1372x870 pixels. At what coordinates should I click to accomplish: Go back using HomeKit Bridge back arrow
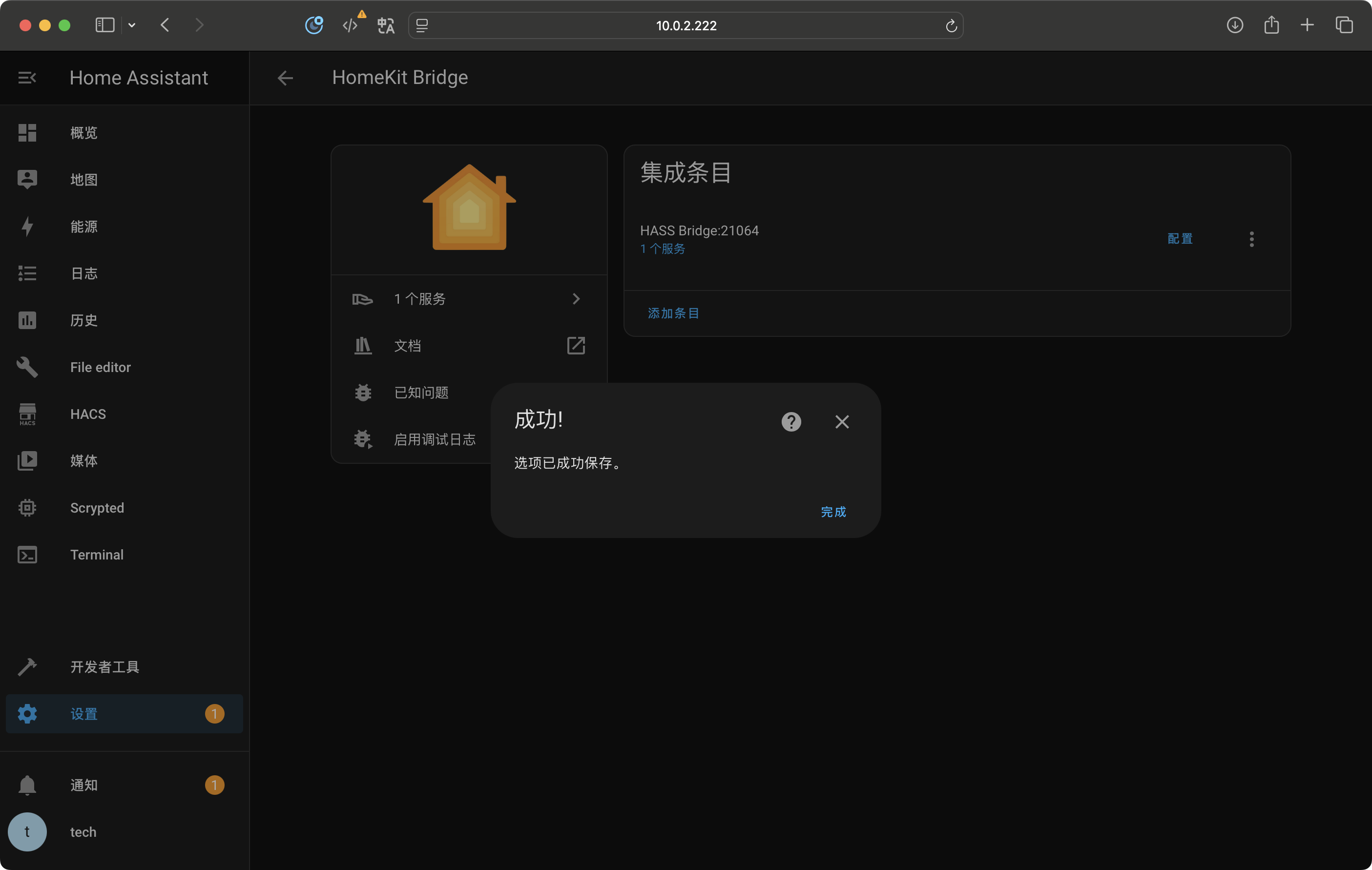point(285,78)
